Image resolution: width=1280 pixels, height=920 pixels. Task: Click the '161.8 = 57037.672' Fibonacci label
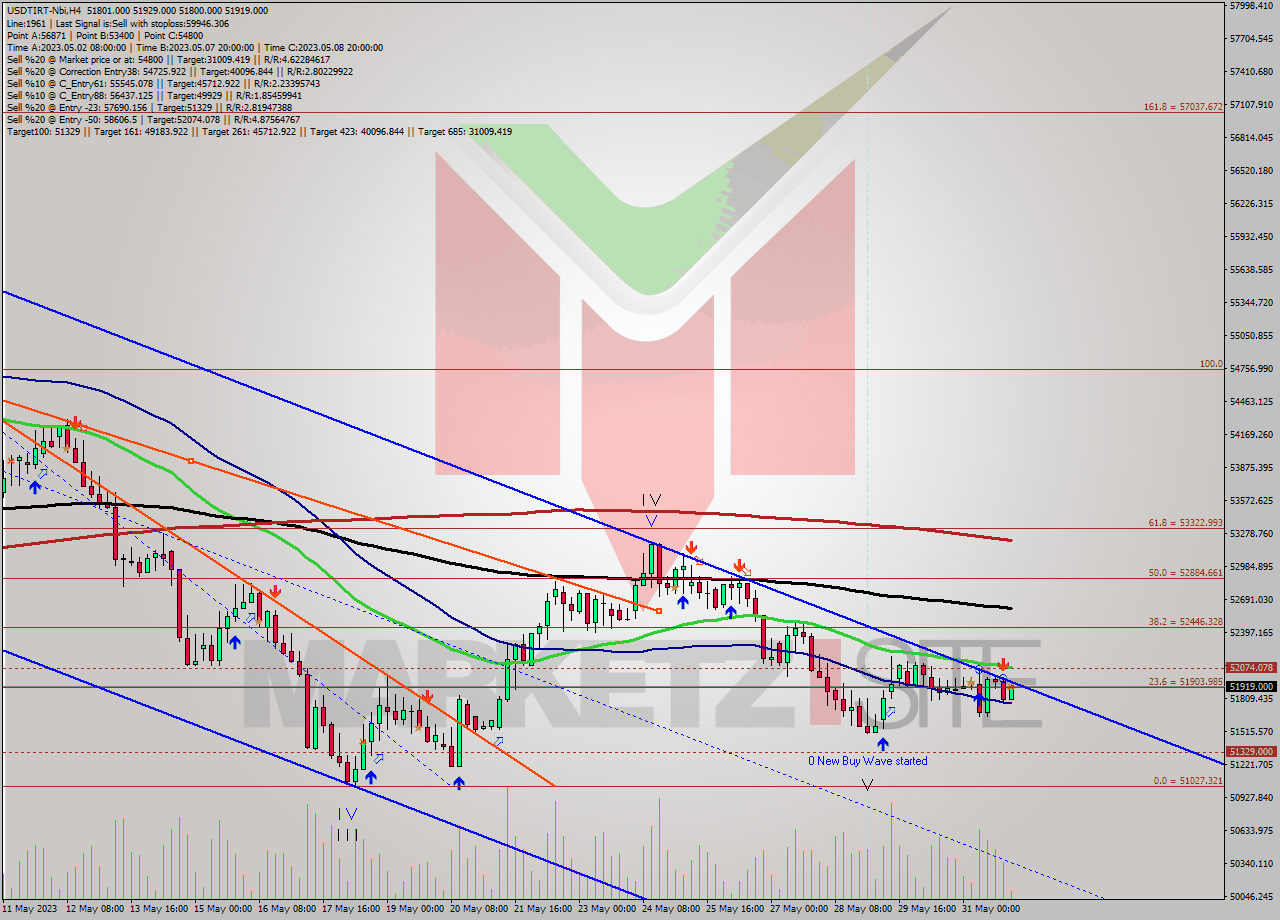click(1184, 106)
